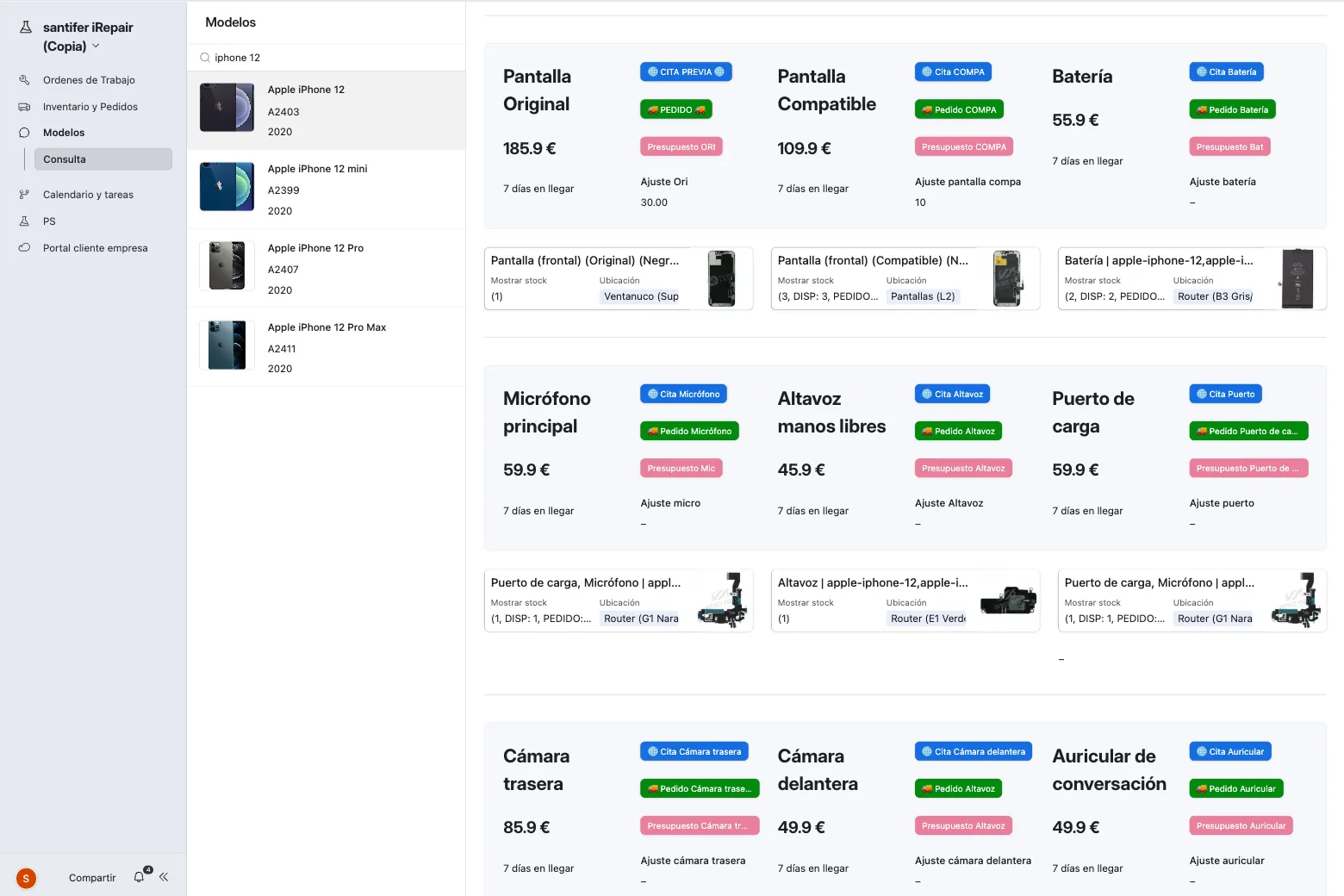The image size is (1344, 896).
Task: Click the Compartir button
Action: 91,877
